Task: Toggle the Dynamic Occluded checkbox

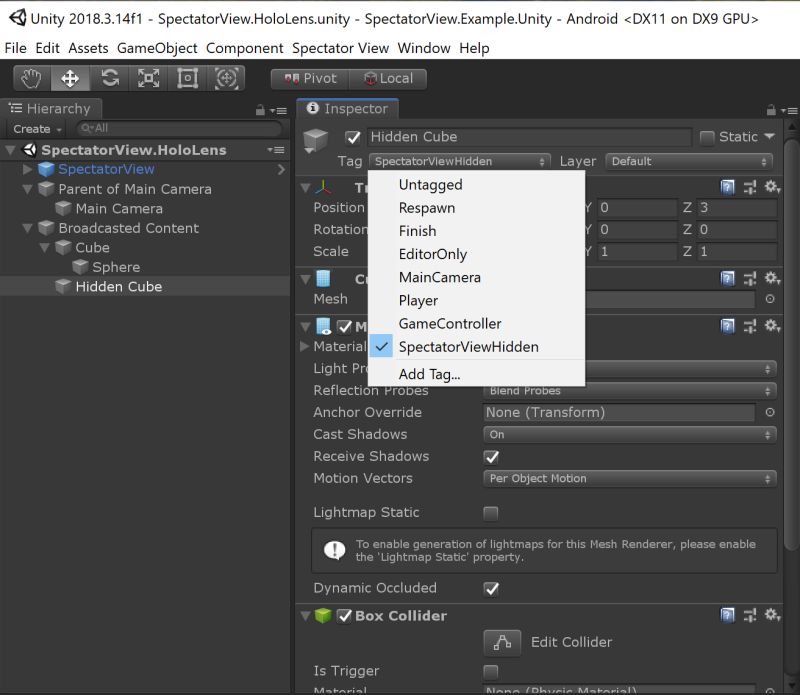Action: pyautogui.click(x=491, y=588)
